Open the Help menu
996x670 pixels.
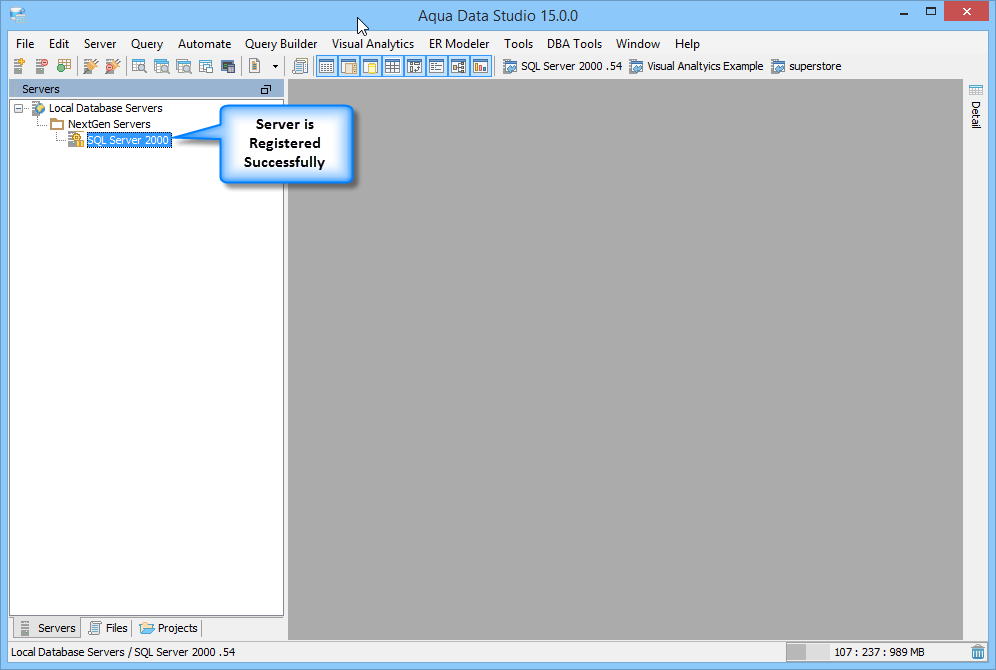click(x=687, y=44)
